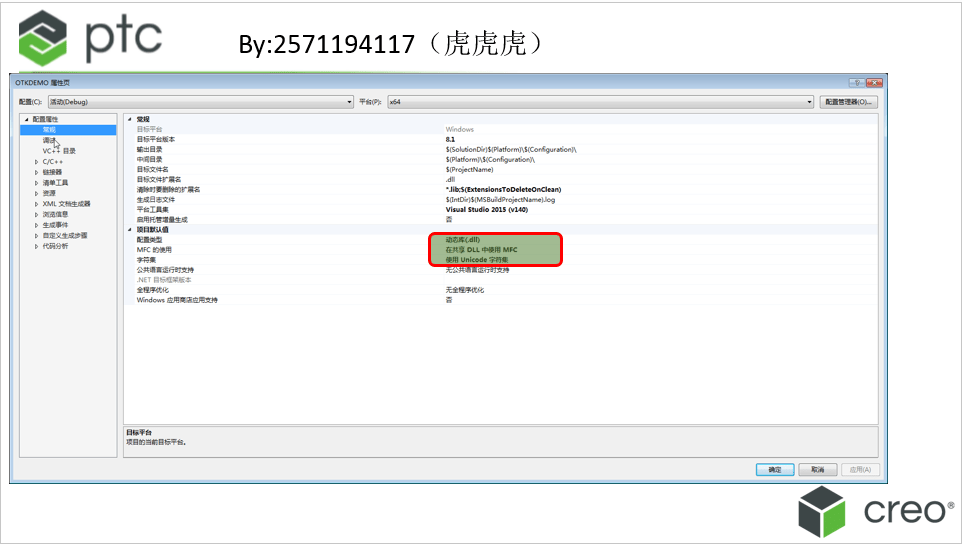Click the 使用 Unicode 字符集 value
Screen dimensions: 962x544
[477, 260]
